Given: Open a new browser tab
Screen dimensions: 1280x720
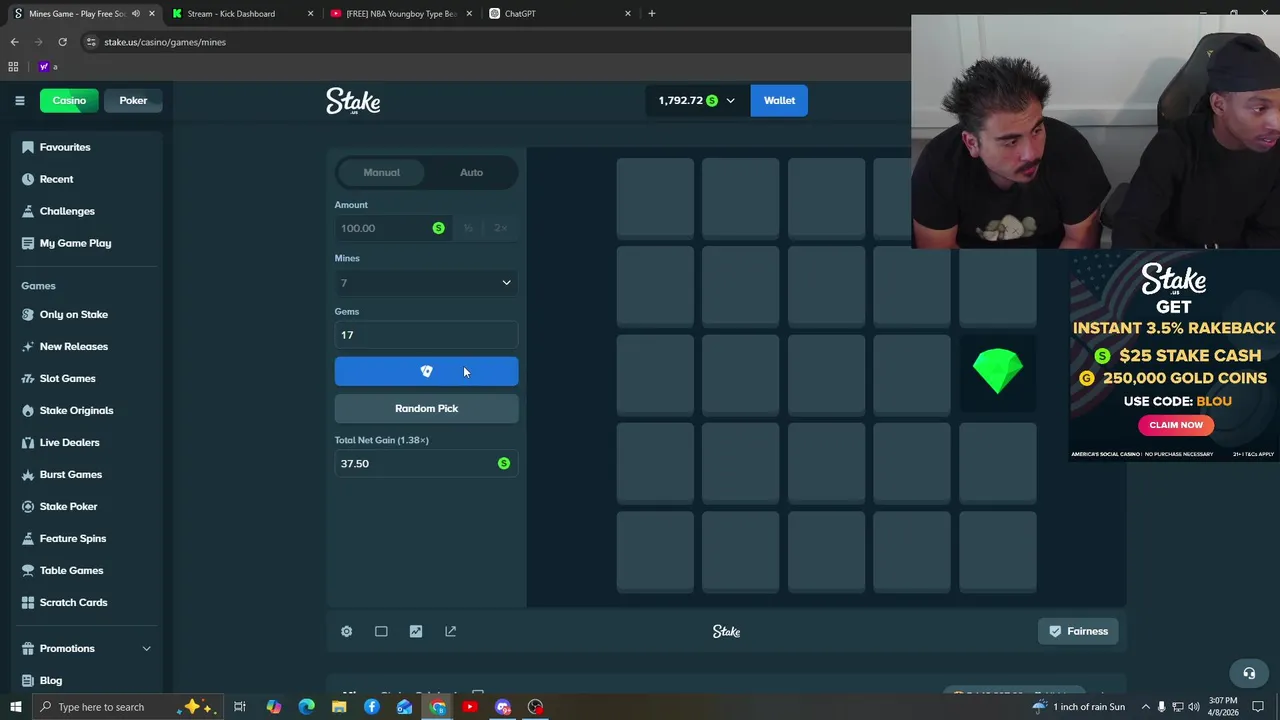Looking at the screenshot, I should pos(652,13).
